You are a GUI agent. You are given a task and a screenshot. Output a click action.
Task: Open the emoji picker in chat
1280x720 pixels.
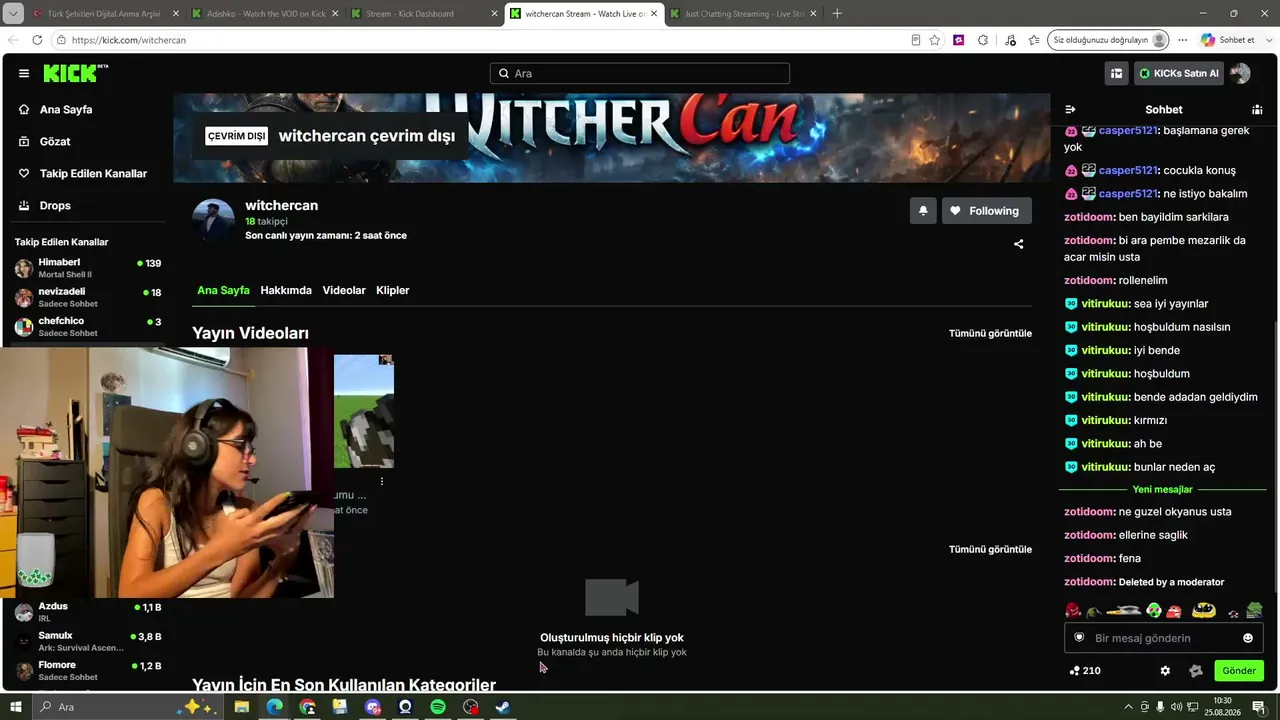tap(1247, 638)
